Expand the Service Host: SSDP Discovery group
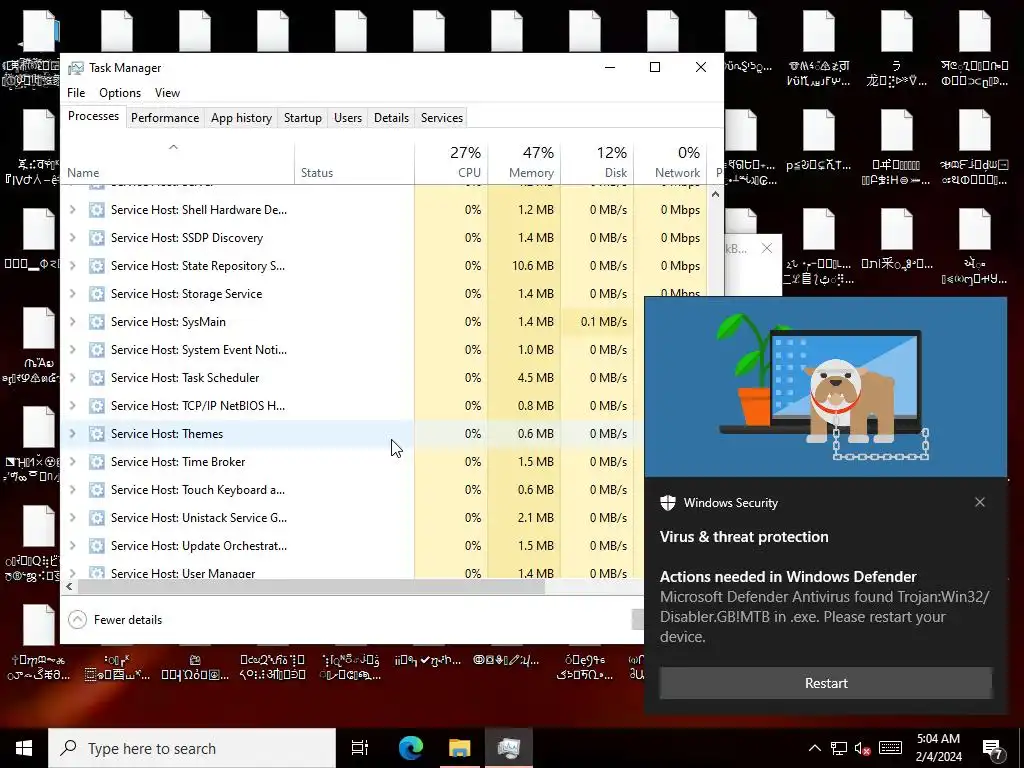The height and width of the screenshot is (768, 1024). click(x=72, y=238)
